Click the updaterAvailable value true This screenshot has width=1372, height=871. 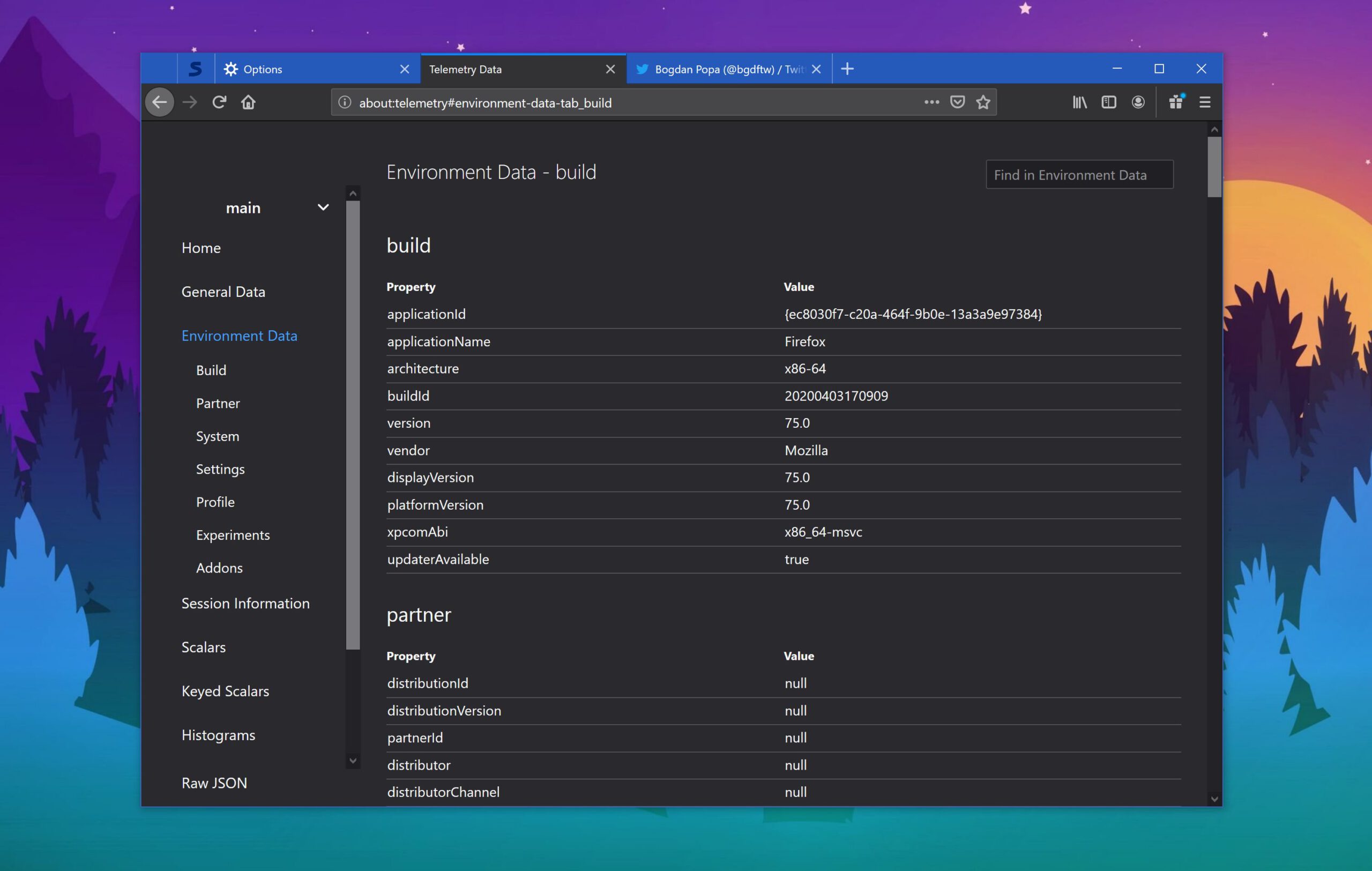click(x=796, y=560)
